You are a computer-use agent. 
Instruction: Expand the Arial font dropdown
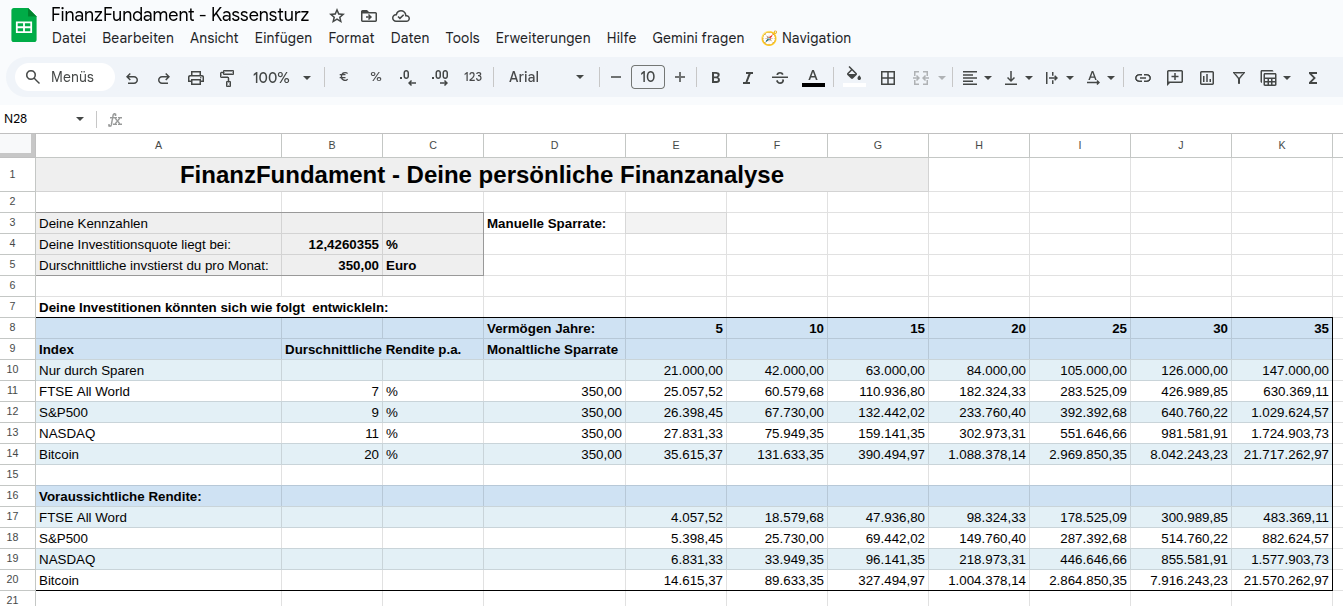(x=546, y=78)
